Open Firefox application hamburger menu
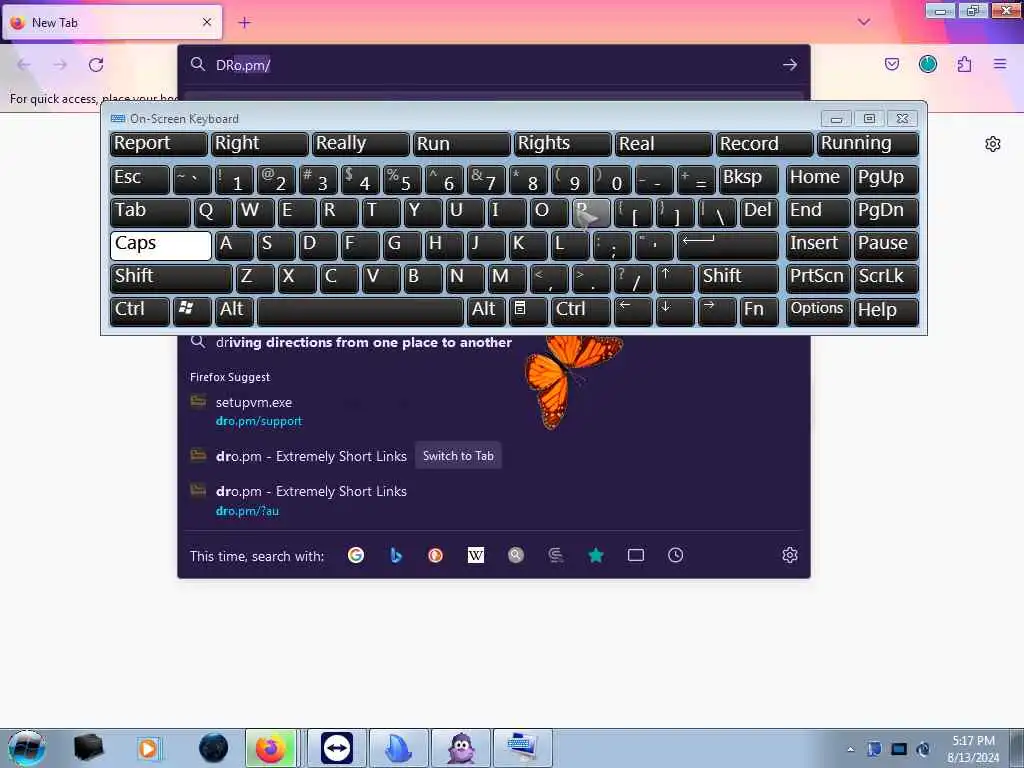 [x=1000, y=64]
